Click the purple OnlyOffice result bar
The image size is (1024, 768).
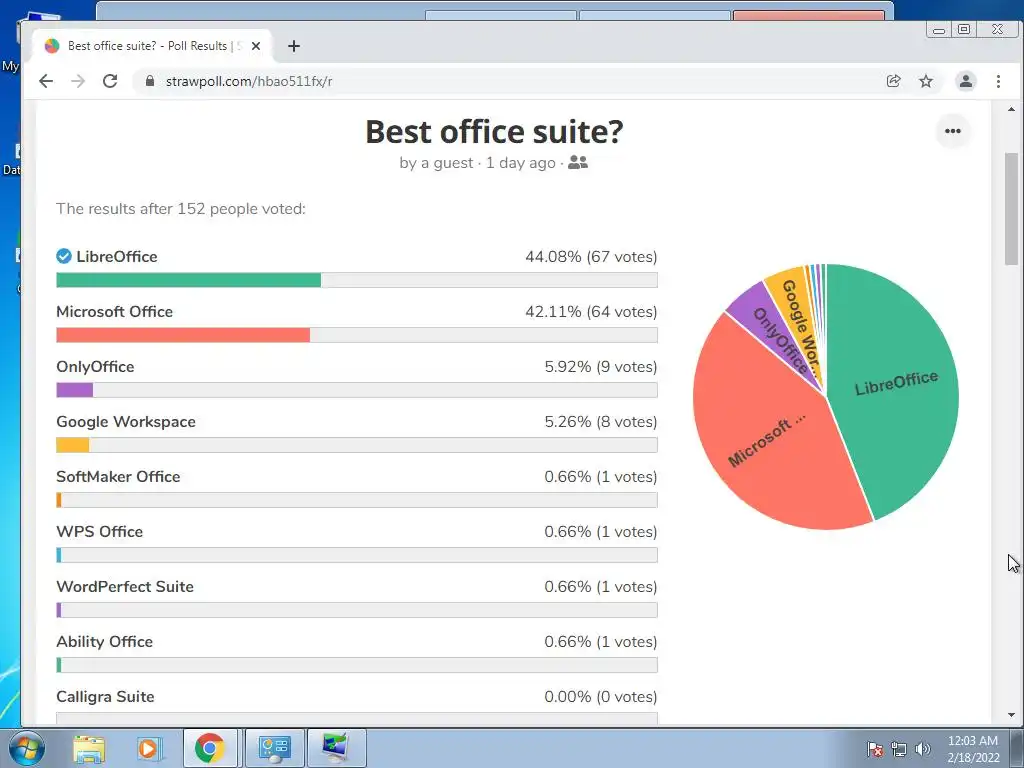[74, 390]
